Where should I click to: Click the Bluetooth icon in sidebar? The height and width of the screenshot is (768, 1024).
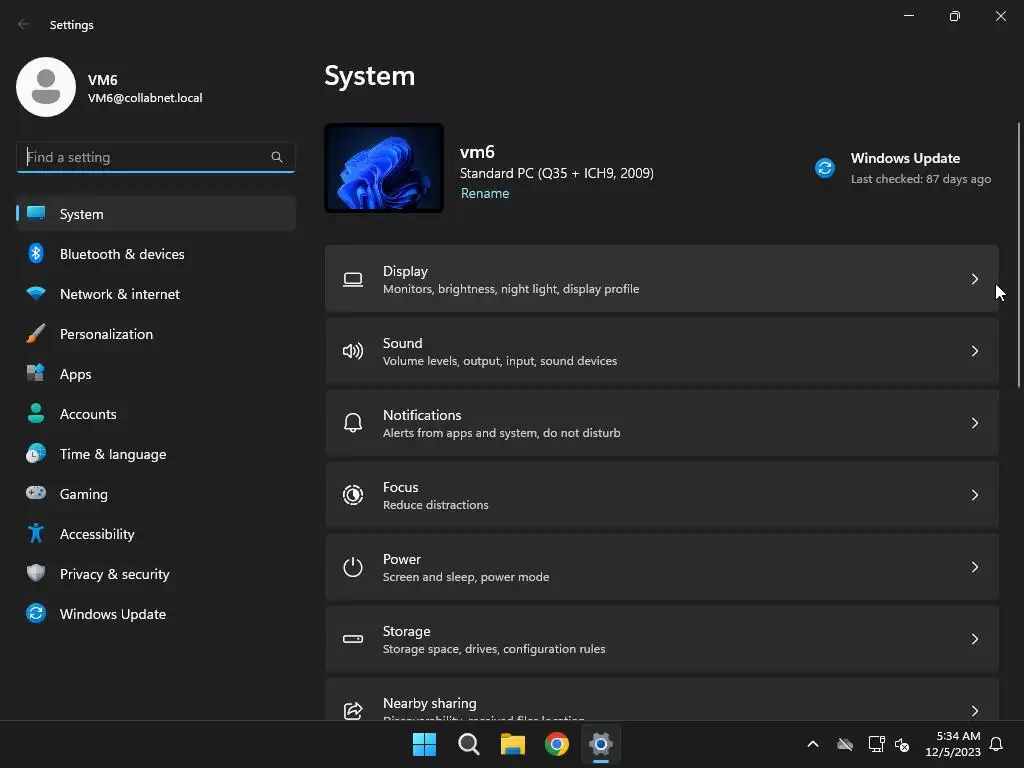(x=36, y=253)
